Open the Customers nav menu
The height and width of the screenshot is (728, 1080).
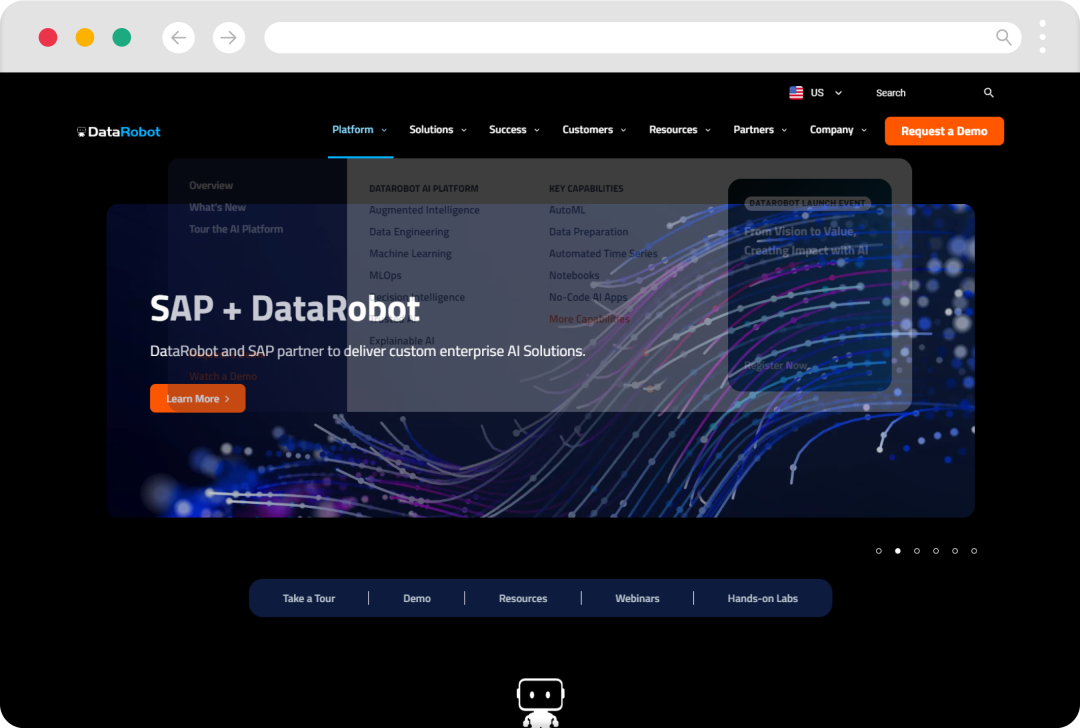(x=588, y=129)
